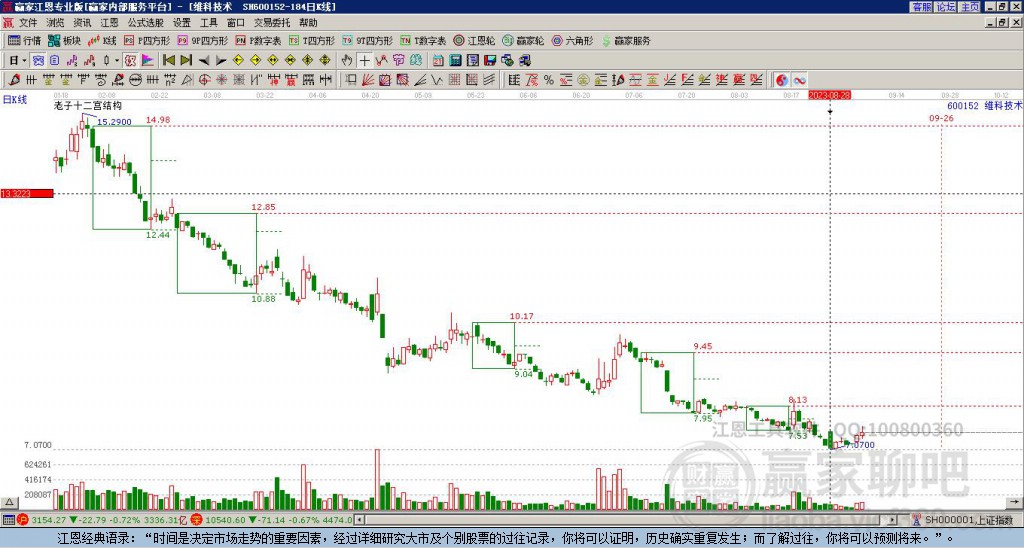
Task: Click the horizontal scrollbar right arrow
Action: (892, 520)
